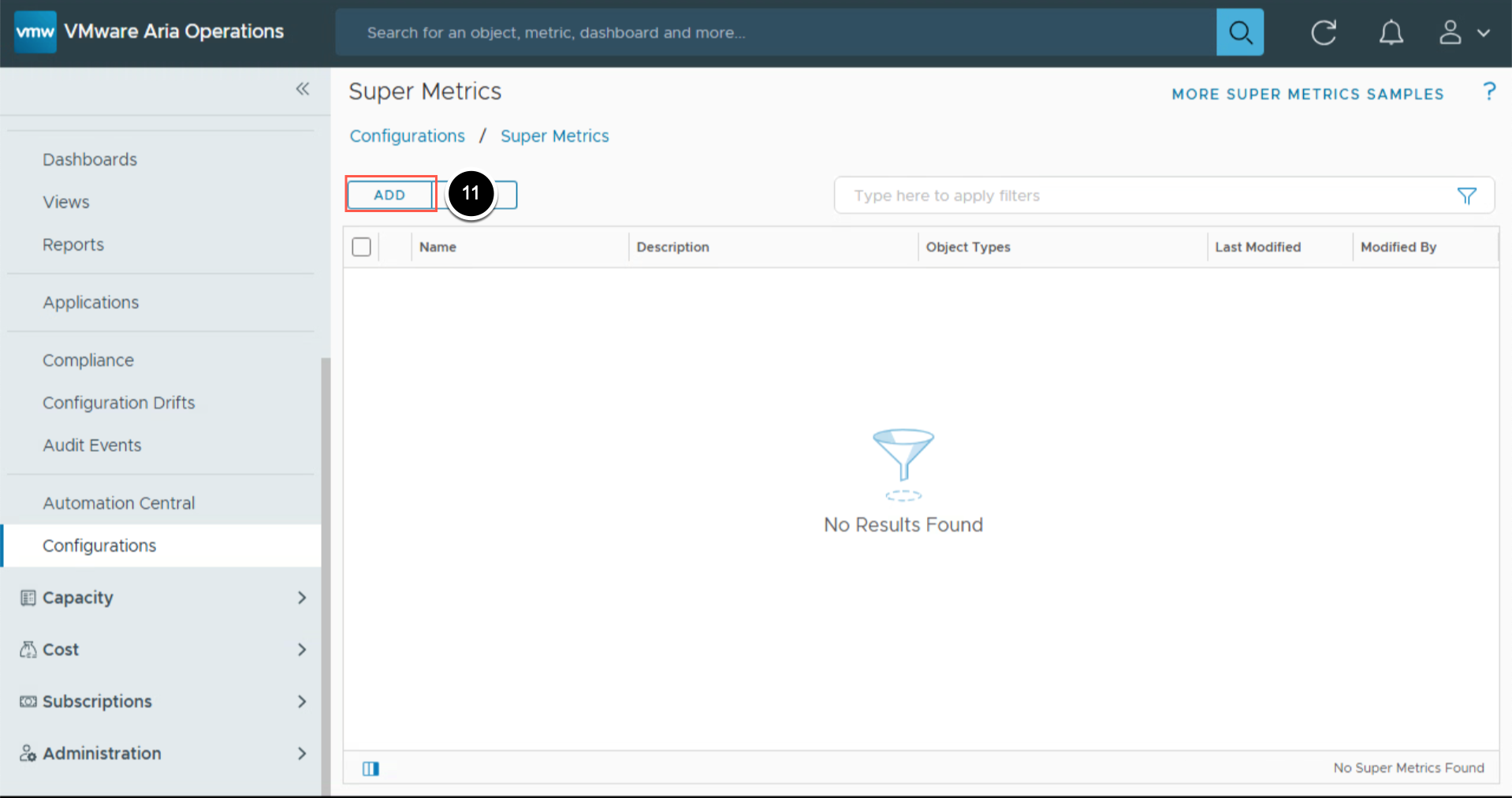Open Applications in the sidebar
This screenshot has width=1512, height=798.
91,302
